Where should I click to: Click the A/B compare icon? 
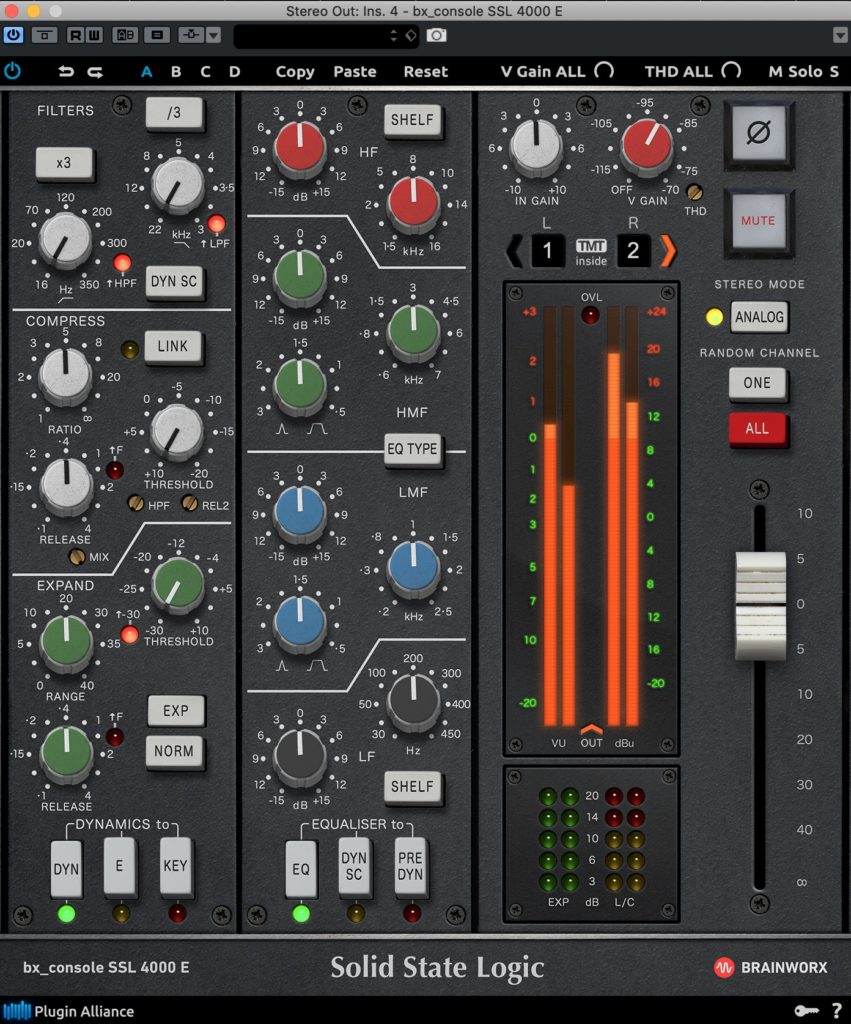click(x=125, y=35)
